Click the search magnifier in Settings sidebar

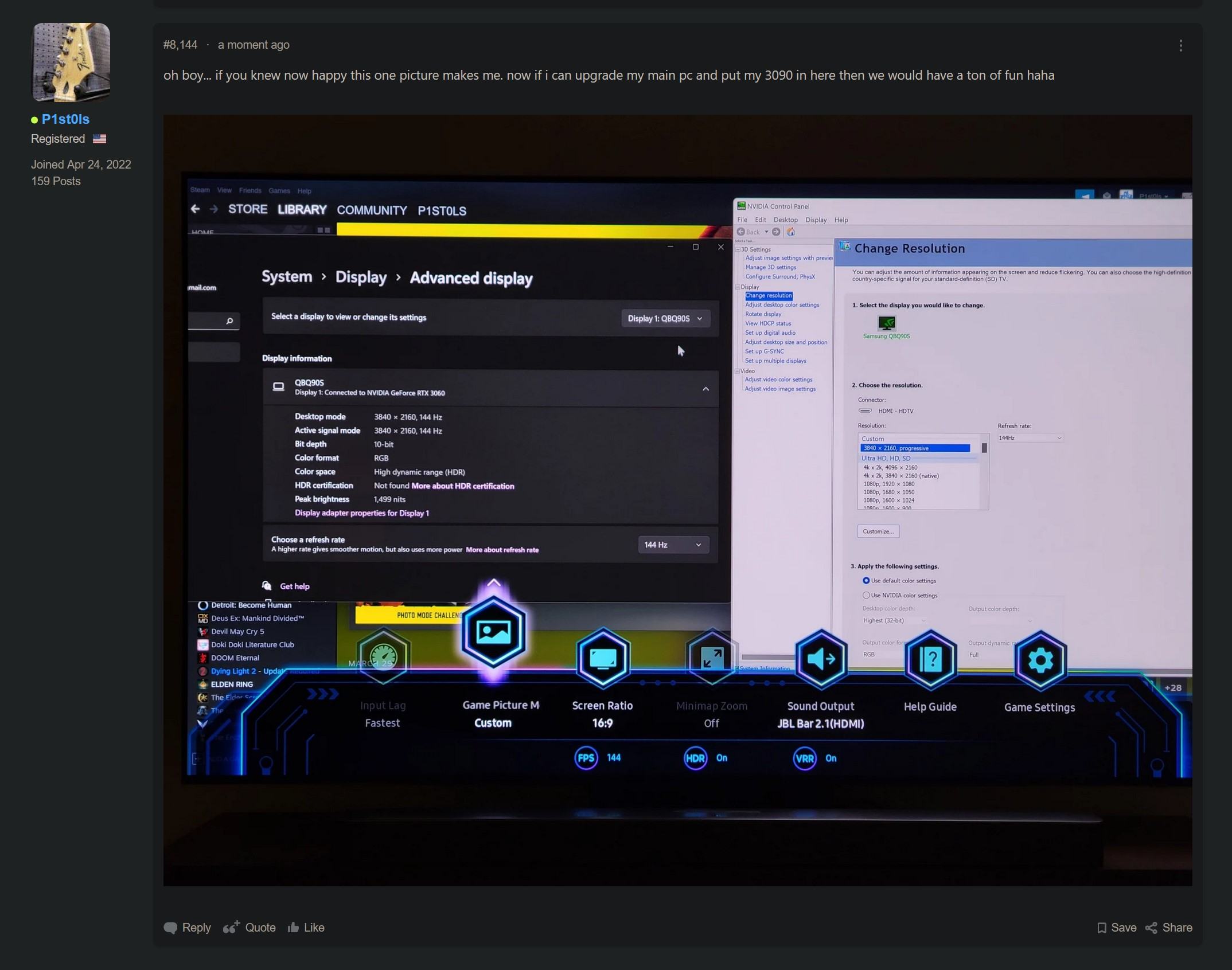[229, 321]
